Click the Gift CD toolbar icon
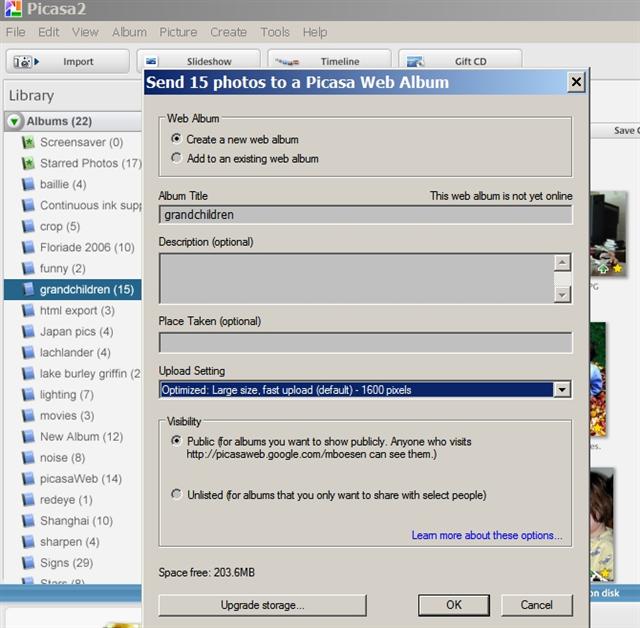This screenshot has width=640, height=628. click(416, 62)
